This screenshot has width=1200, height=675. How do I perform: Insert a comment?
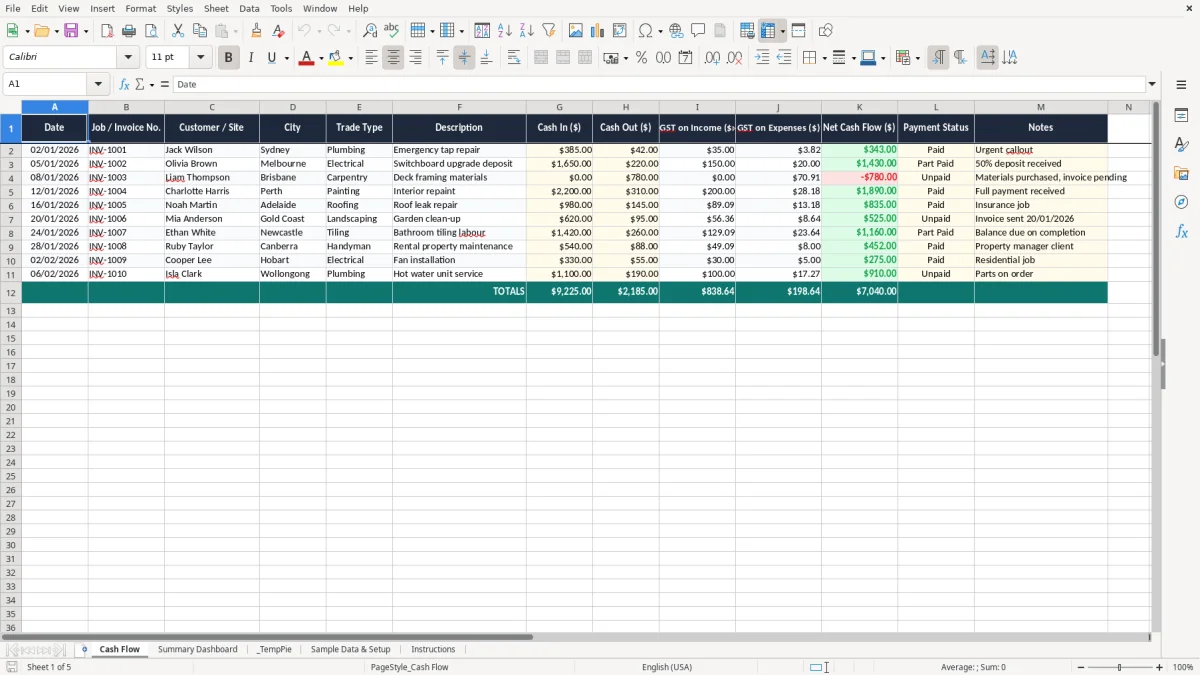(x=698, y=31)
